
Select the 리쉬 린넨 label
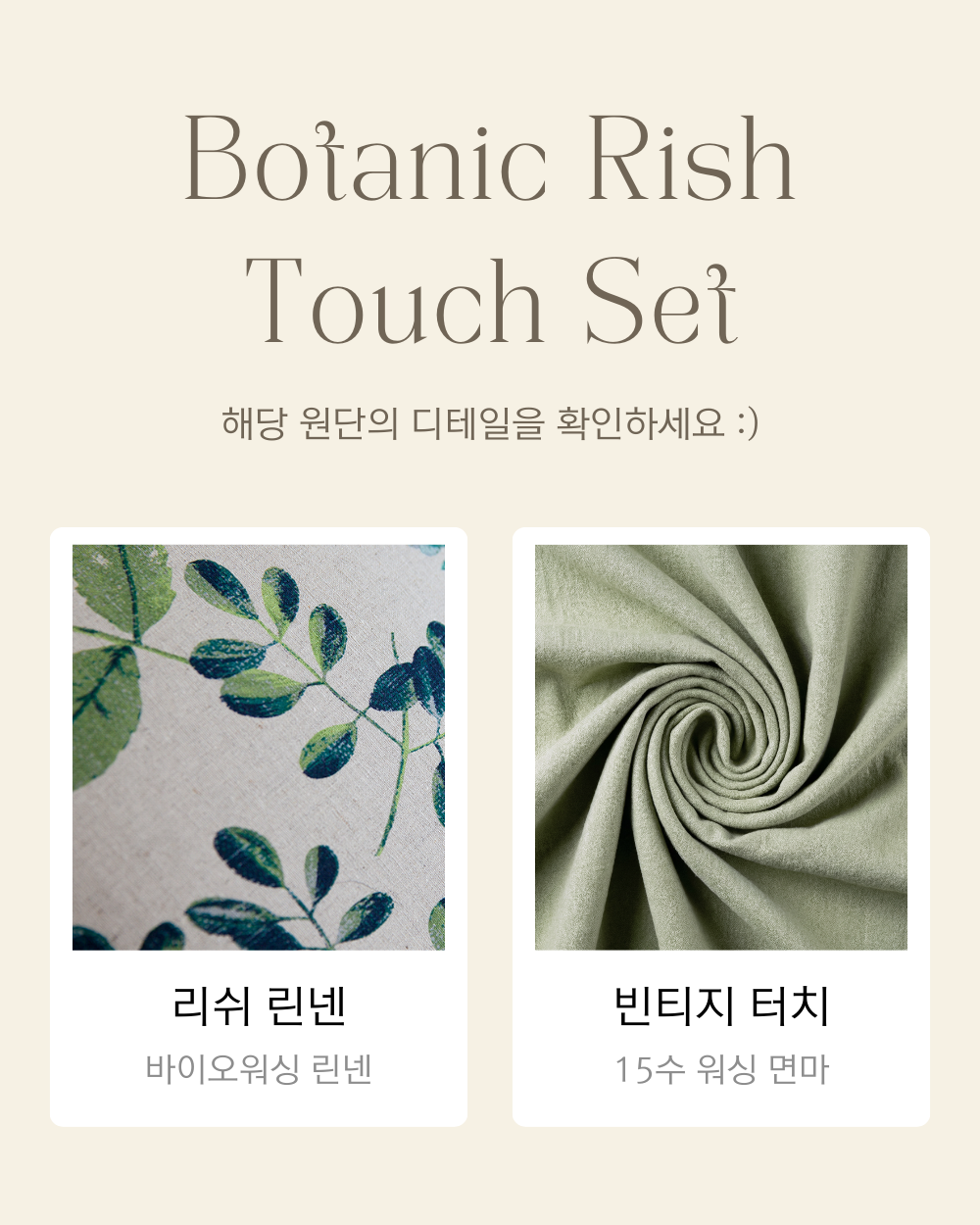pyautogui.click(x=259, y=1006)
